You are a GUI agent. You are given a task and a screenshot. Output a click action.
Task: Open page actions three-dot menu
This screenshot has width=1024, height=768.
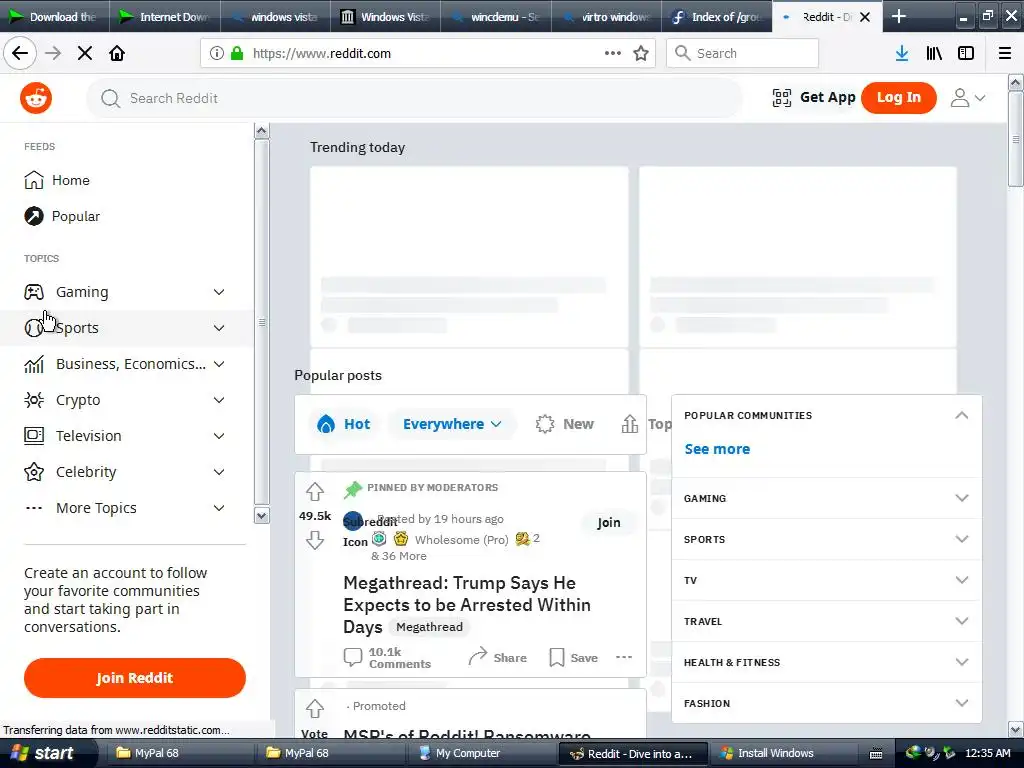(x=613, y=53)
